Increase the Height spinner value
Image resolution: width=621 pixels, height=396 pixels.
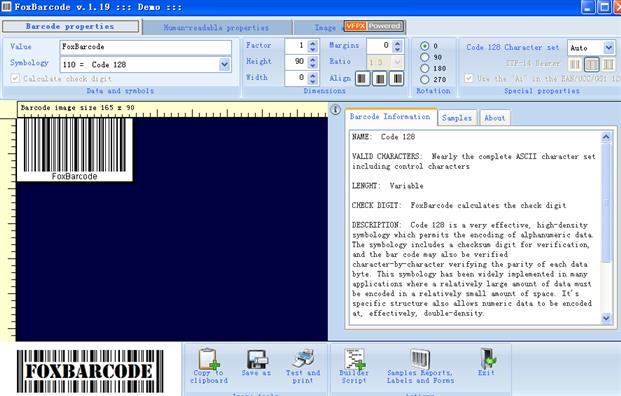point(313,59)
